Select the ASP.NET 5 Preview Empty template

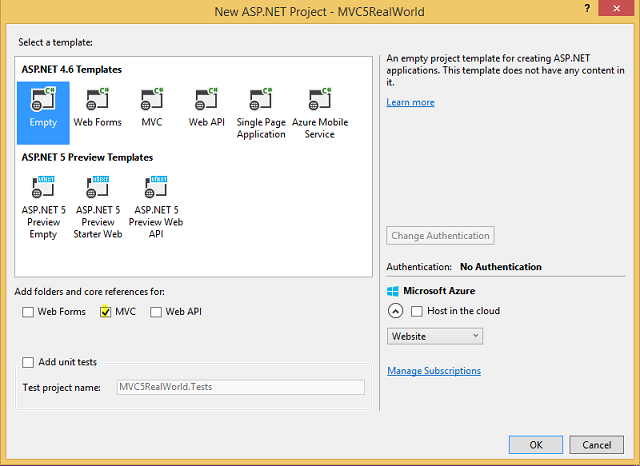pyautogui.click(x=43, y=207)
